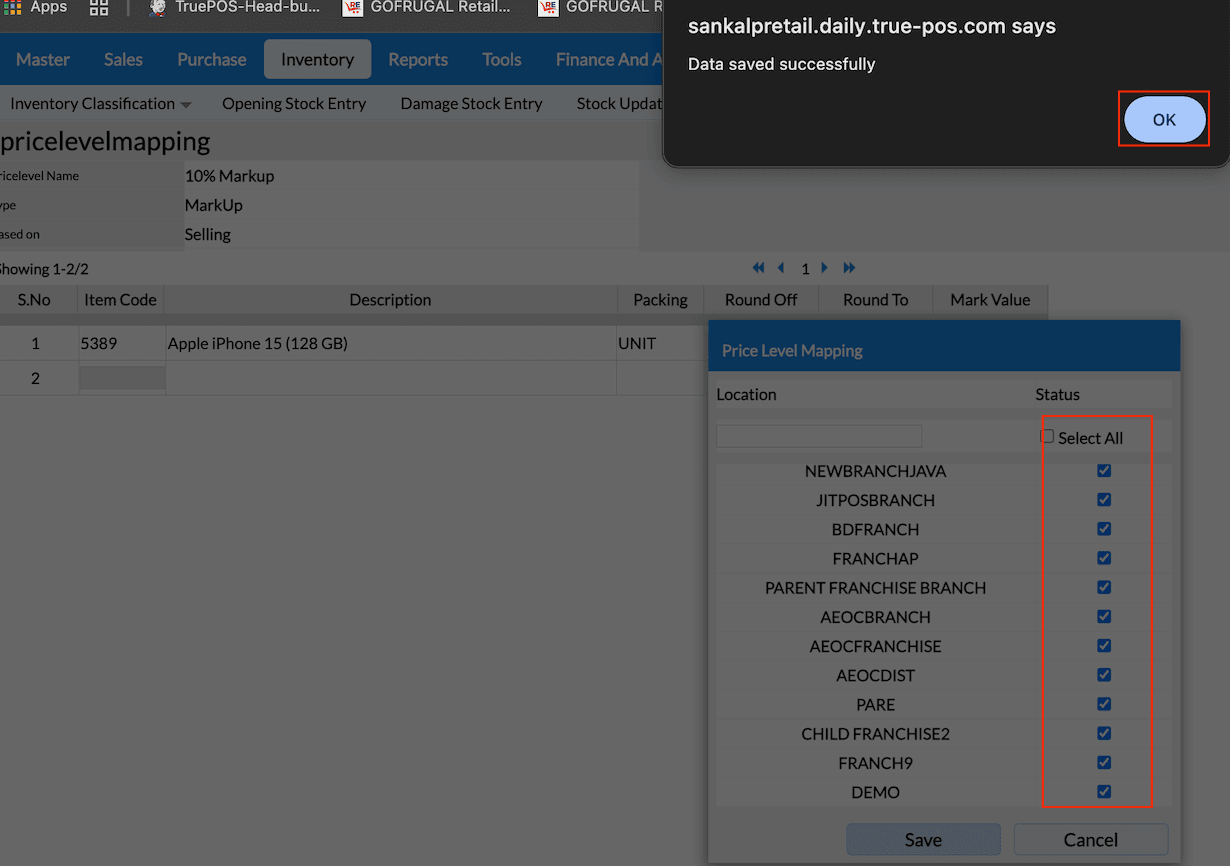Go to next page arrow
Viewport: 1230px width, 866px height.
825,268
